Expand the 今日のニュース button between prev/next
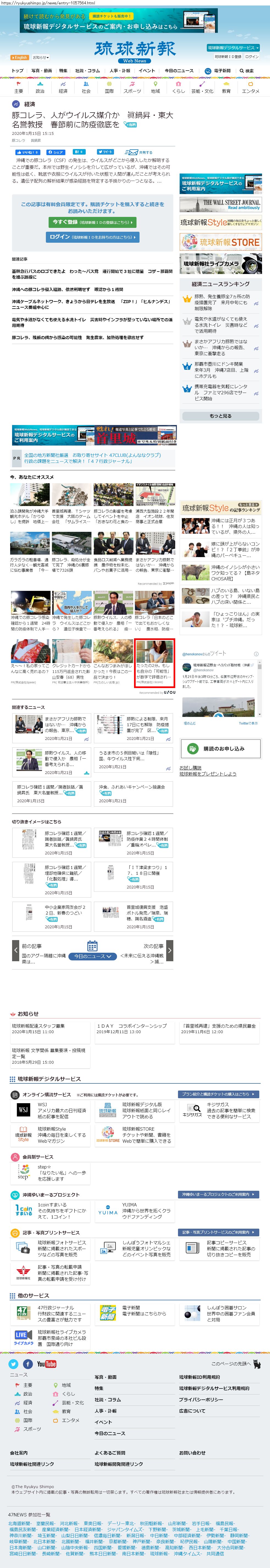This screenshot has width=270, height=1568. tap(92, 956)
